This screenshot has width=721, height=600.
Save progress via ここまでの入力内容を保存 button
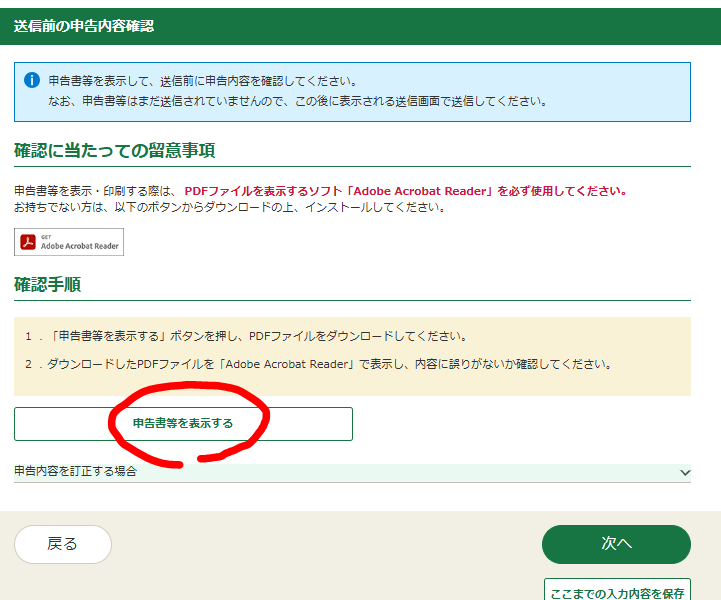pyautogui.click(x=617, y=592)
